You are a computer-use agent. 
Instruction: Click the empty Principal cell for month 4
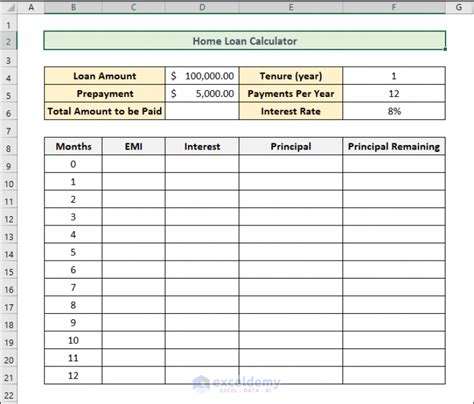click(x=291, y=235)
